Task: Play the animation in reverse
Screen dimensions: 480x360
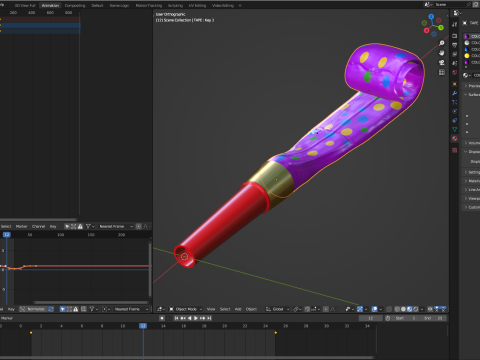Action: (190, 318)
